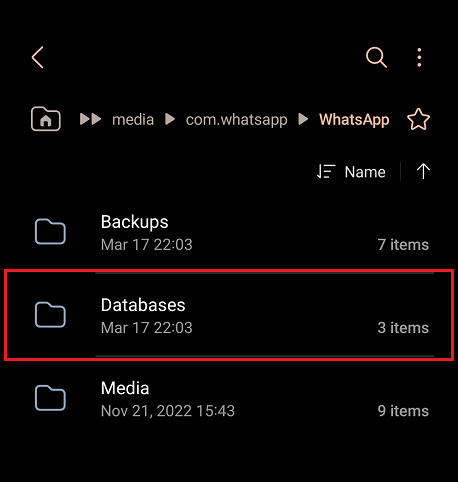Select the WhatsApp breadcrumb label
The image size is (458, 482).
click(x=354, y=120)
